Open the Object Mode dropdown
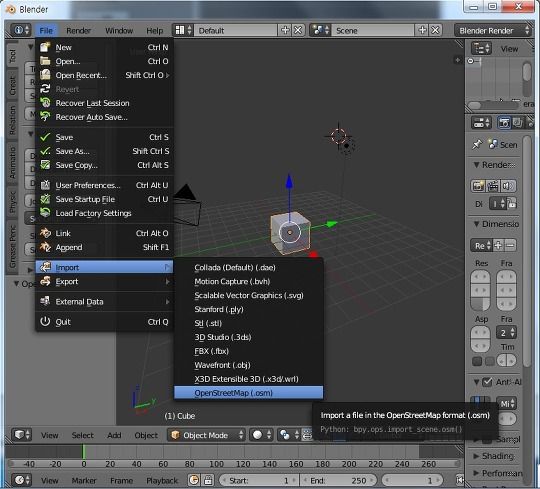Image resolution: width=540 pixels, height=489 pixels. click(207, 435)
